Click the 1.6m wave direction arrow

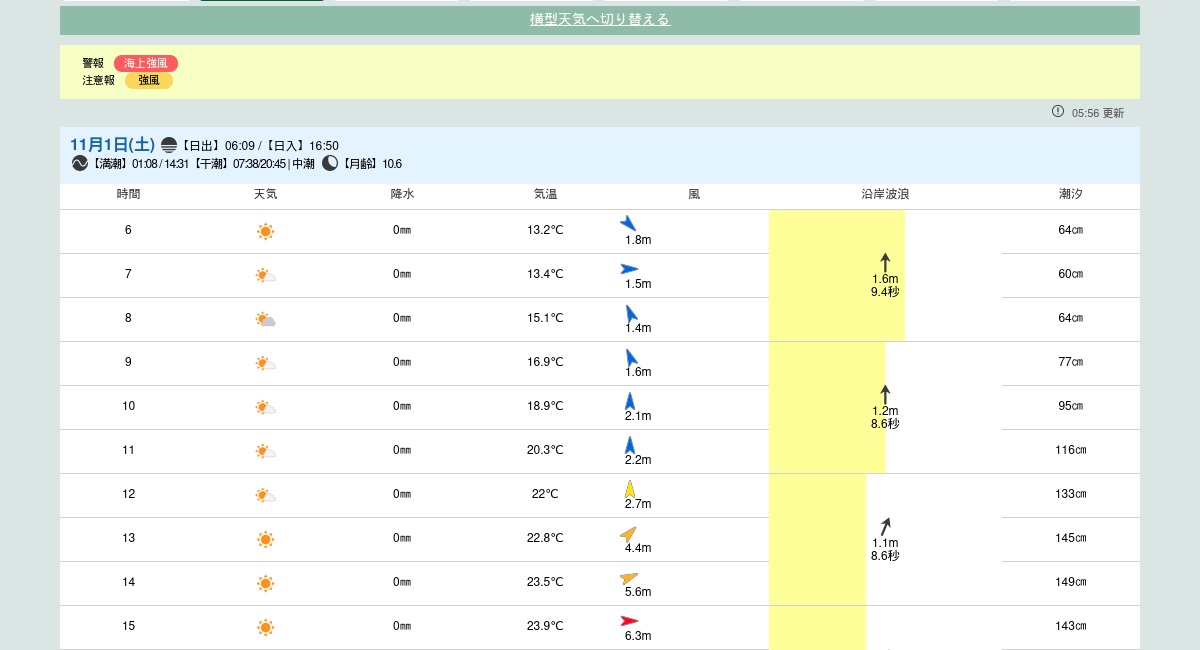tap(885, 262)
